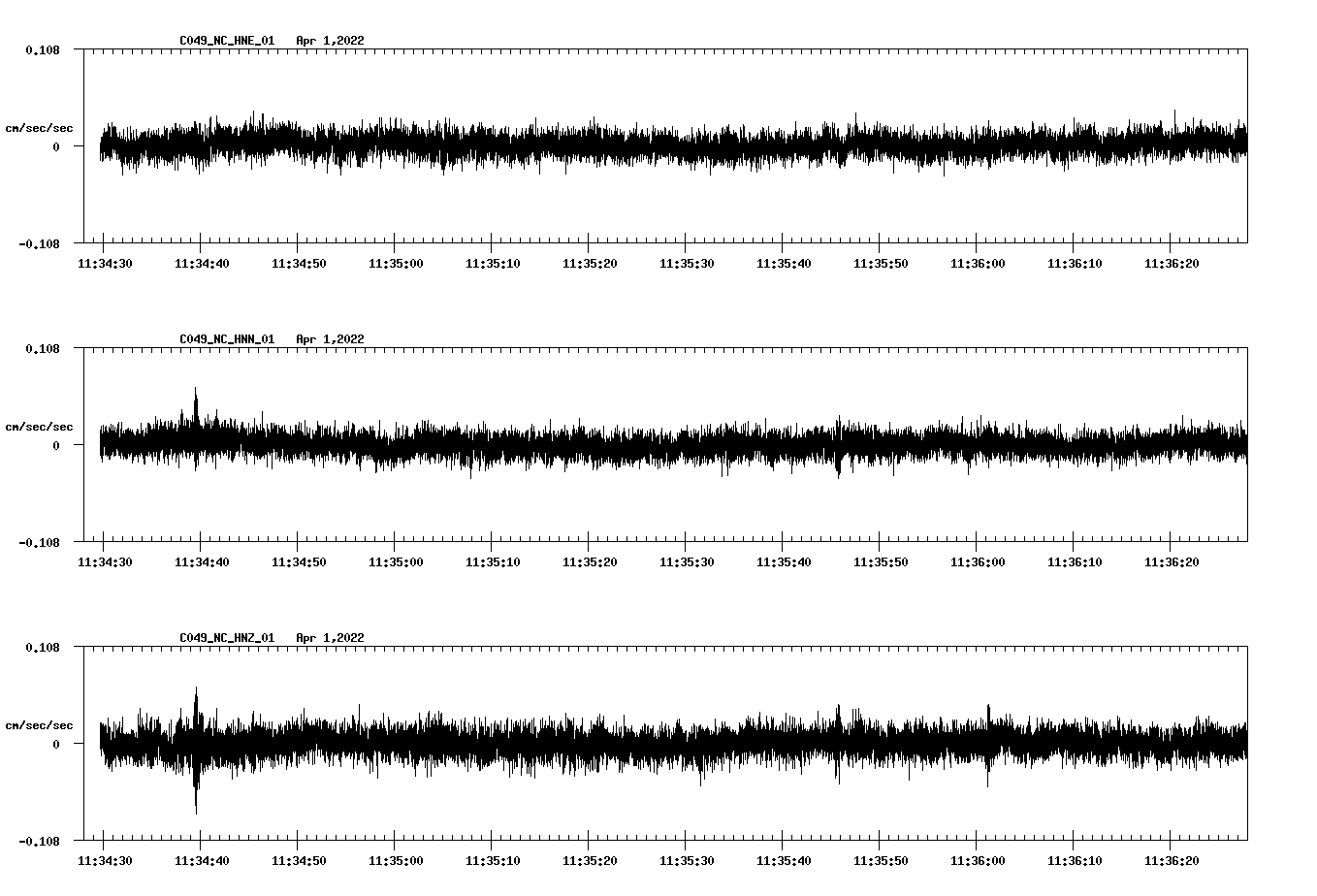Click the 11:34:30 time label under HNZ plot
Viewport: 1317px width, 896px height.
105,861
